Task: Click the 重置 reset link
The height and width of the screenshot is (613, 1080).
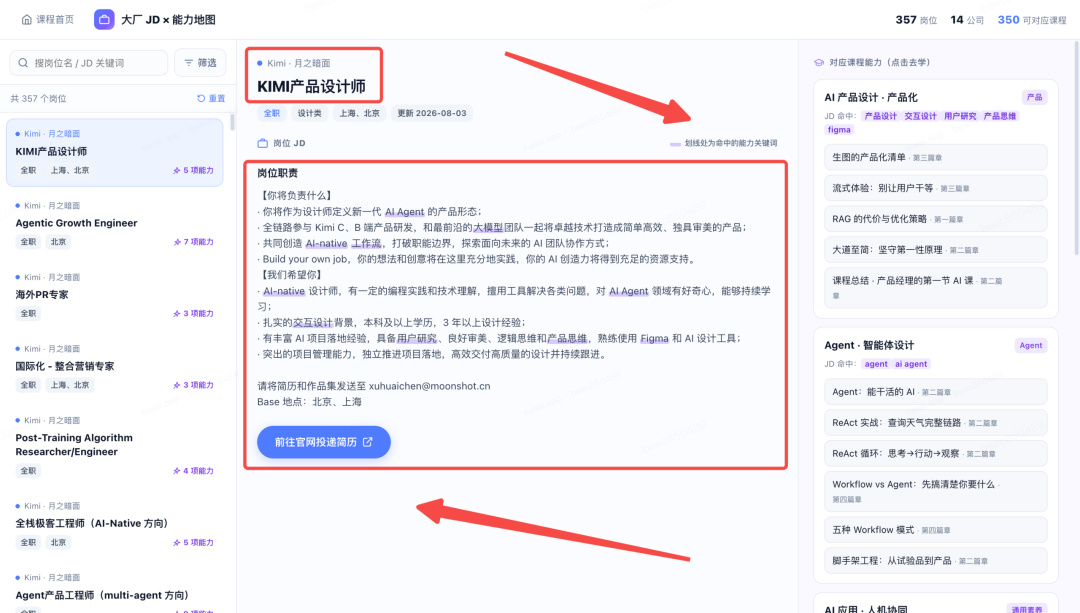Action: coord(211,98)
